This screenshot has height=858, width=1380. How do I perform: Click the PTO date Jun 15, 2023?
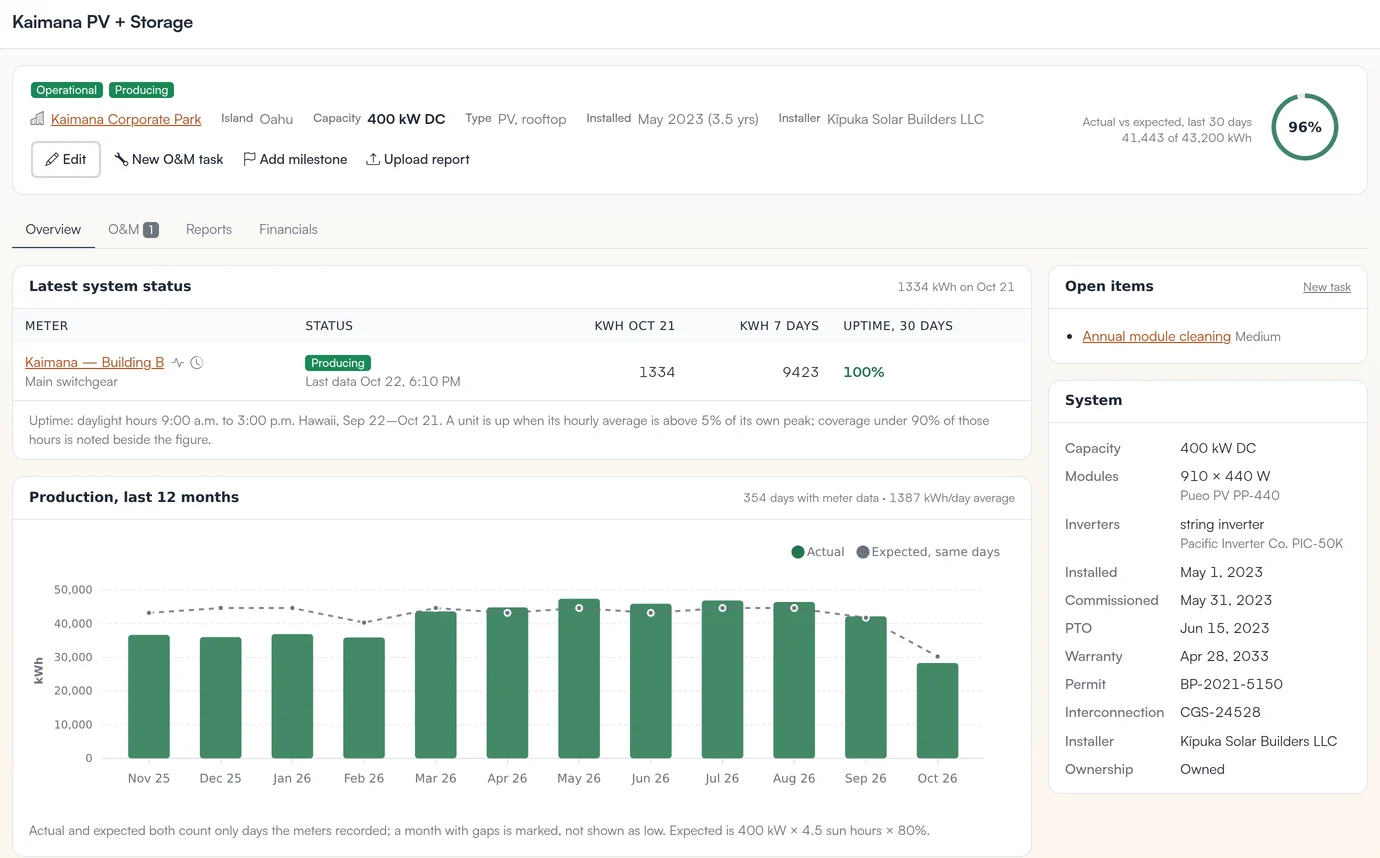(x=1225, y=628)
